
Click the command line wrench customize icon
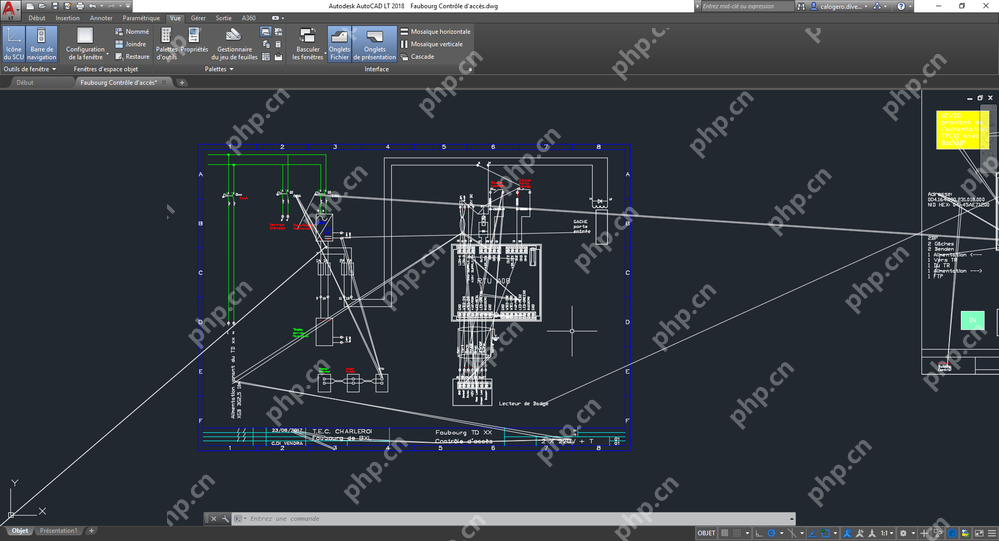tap(225, 519)
